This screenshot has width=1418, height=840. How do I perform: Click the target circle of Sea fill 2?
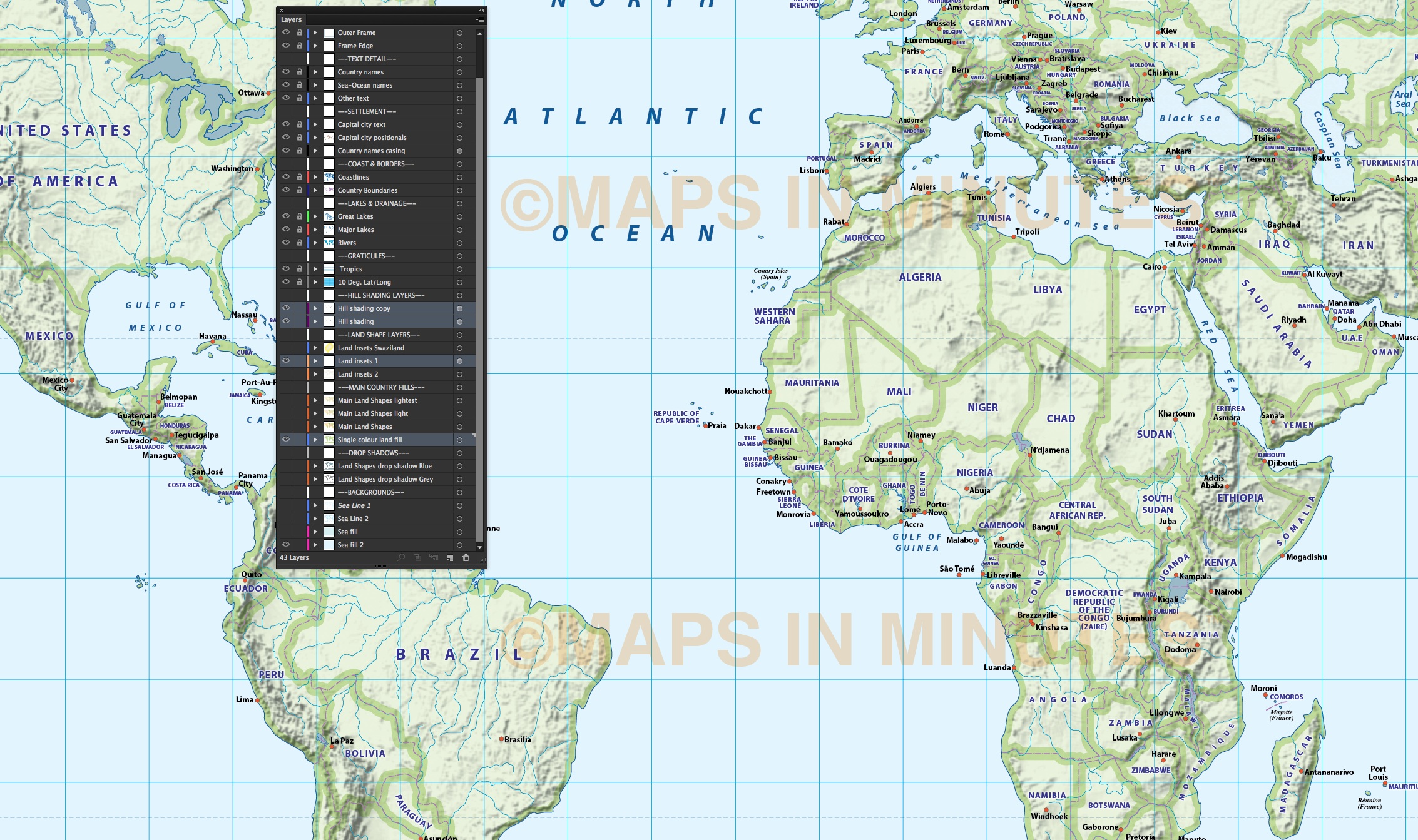460,545
